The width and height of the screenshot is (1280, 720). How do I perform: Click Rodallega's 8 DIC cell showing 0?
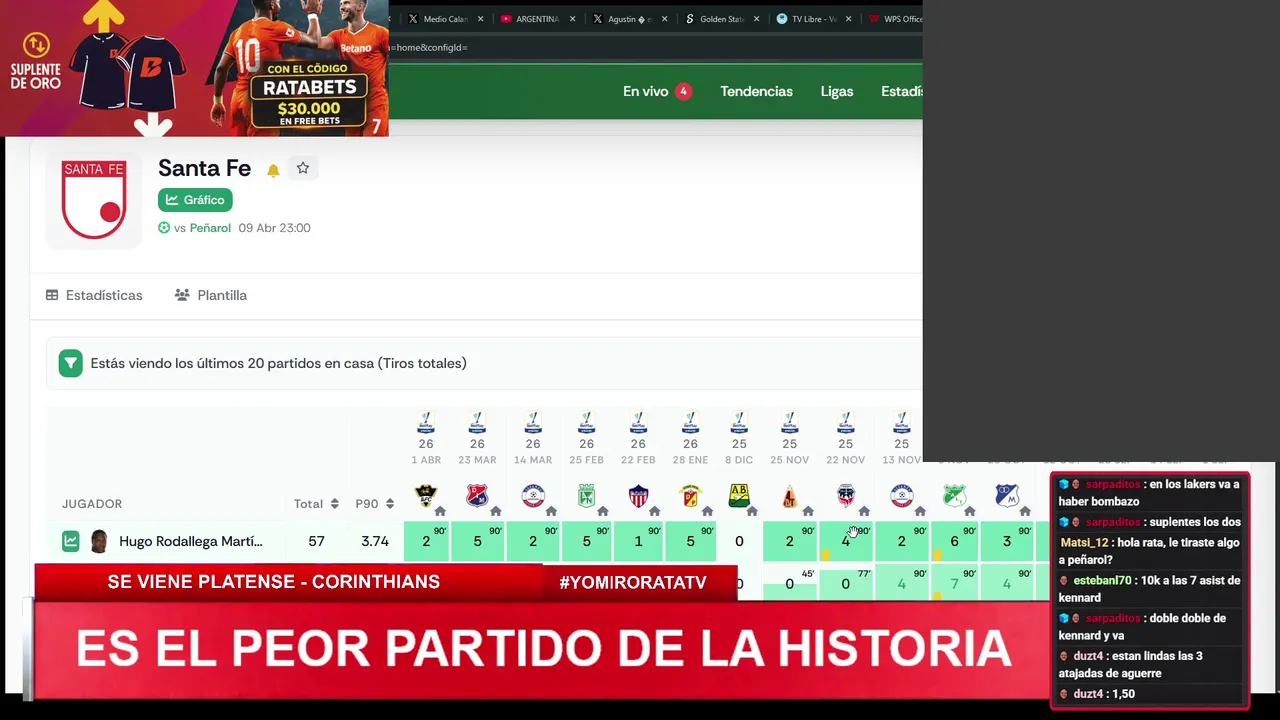point(739,541)
